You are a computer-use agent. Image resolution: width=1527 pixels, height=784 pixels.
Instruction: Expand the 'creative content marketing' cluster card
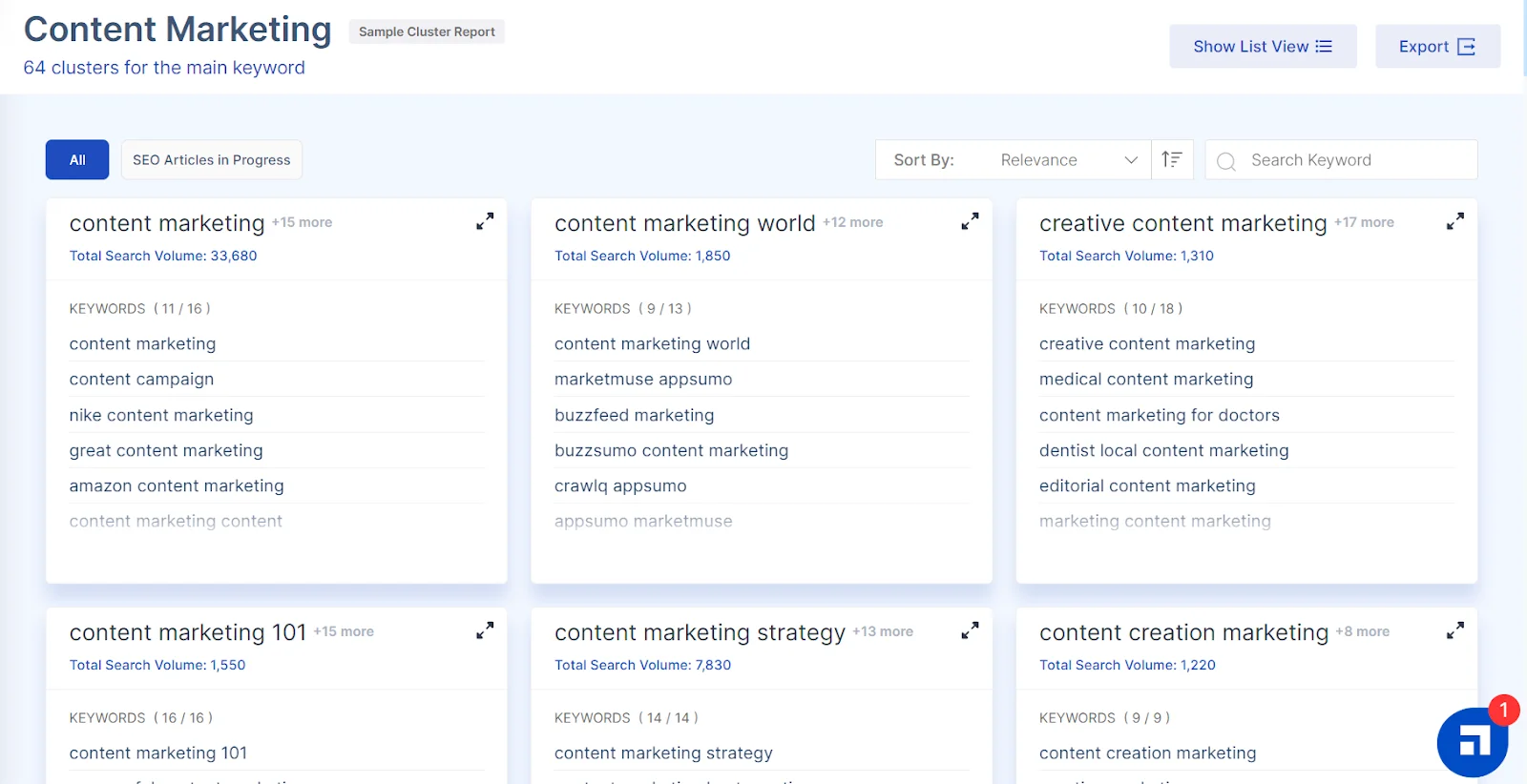[1454, 221]
